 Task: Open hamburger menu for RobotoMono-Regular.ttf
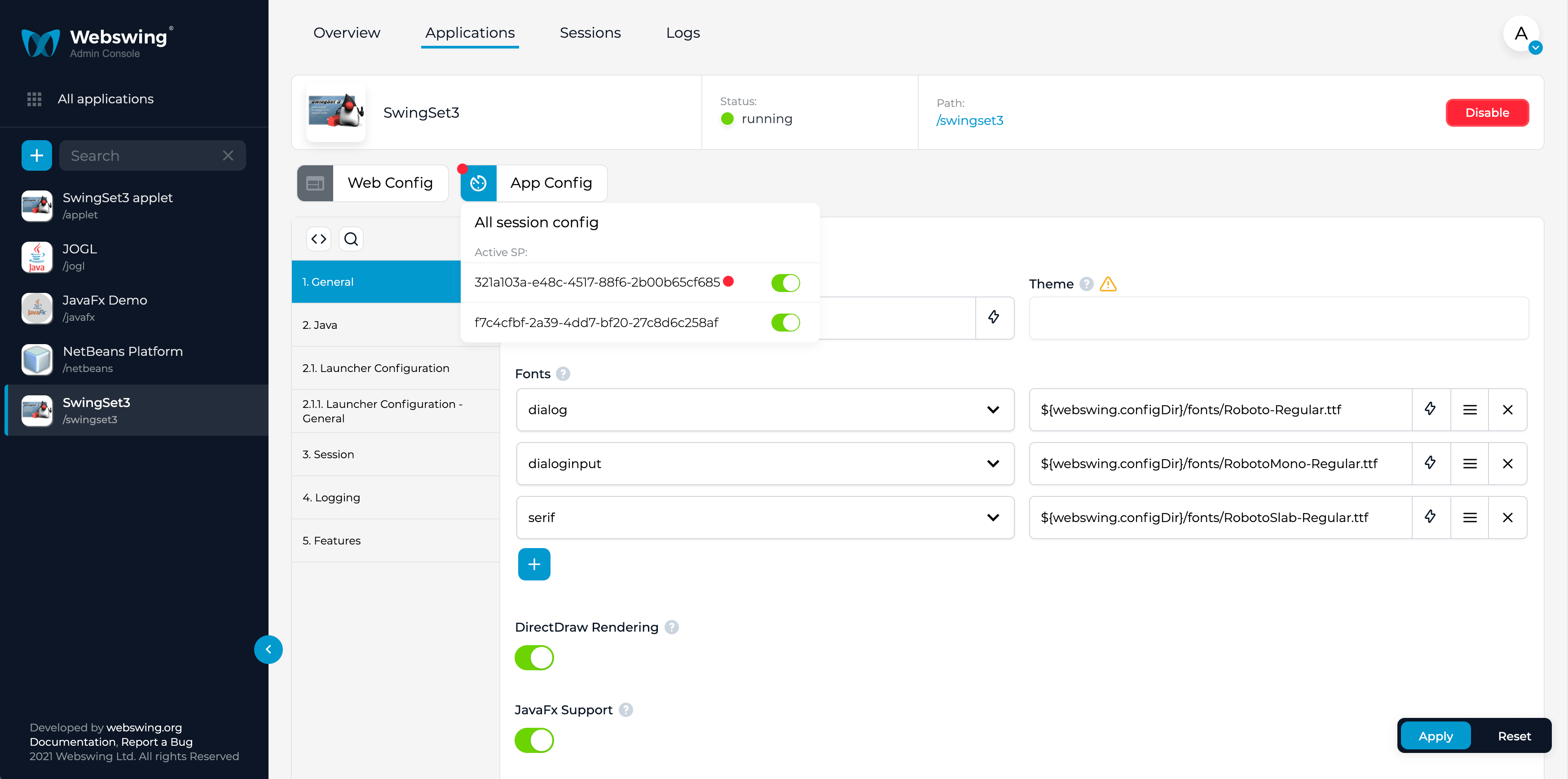(x=1470, y=464)
